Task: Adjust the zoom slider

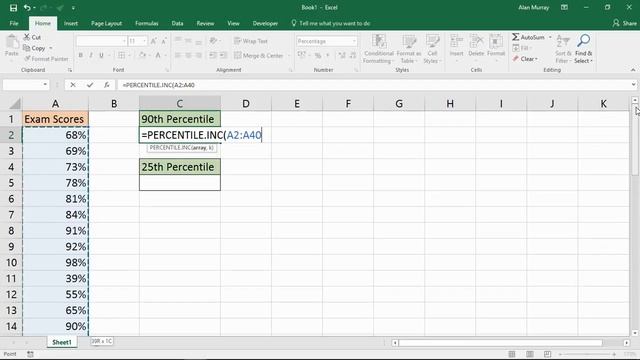Action: tap(587, 354)
